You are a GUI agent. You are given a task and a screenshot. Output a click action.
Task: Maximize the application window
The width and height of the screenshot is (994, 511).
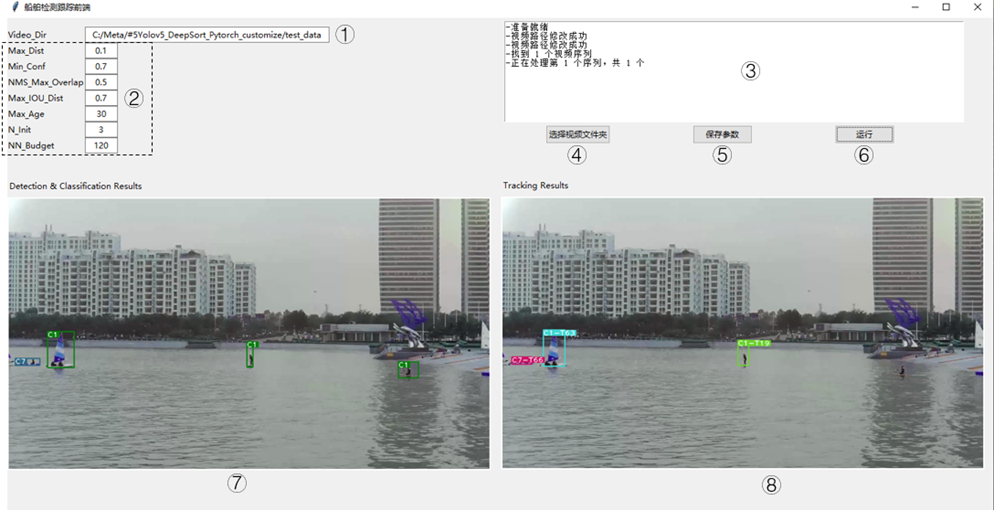tap(946, 7)
